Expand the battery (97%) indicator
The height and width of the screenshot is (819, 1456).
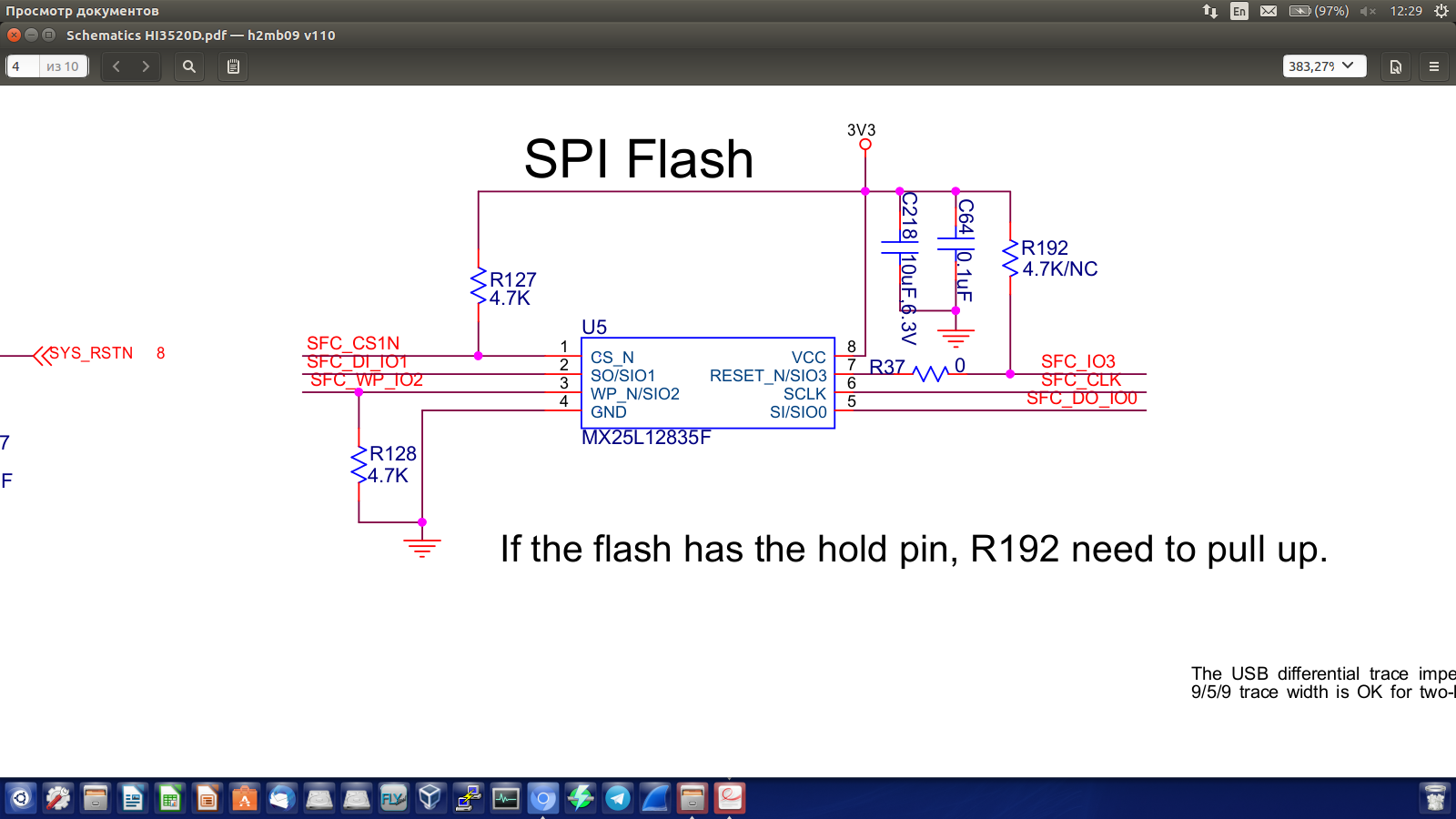click(1319, 11)
